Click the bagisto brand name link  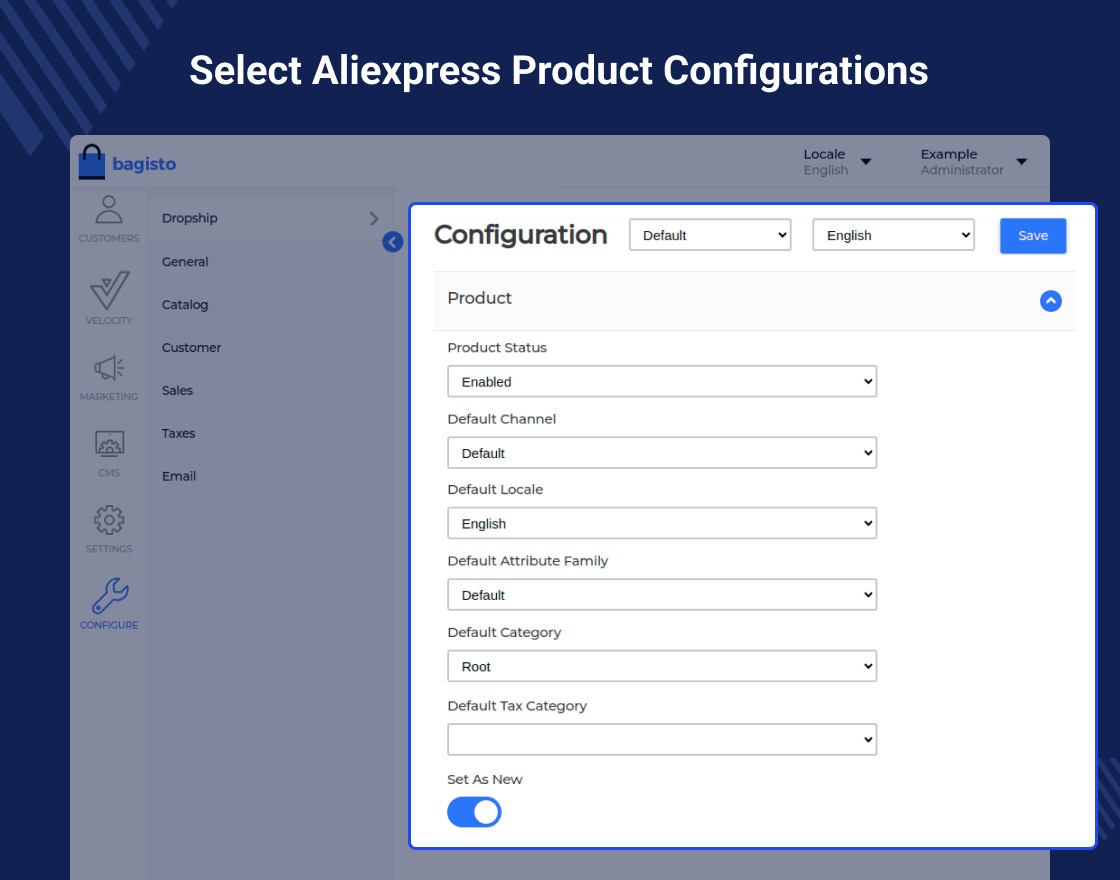[x=144, y=164]
